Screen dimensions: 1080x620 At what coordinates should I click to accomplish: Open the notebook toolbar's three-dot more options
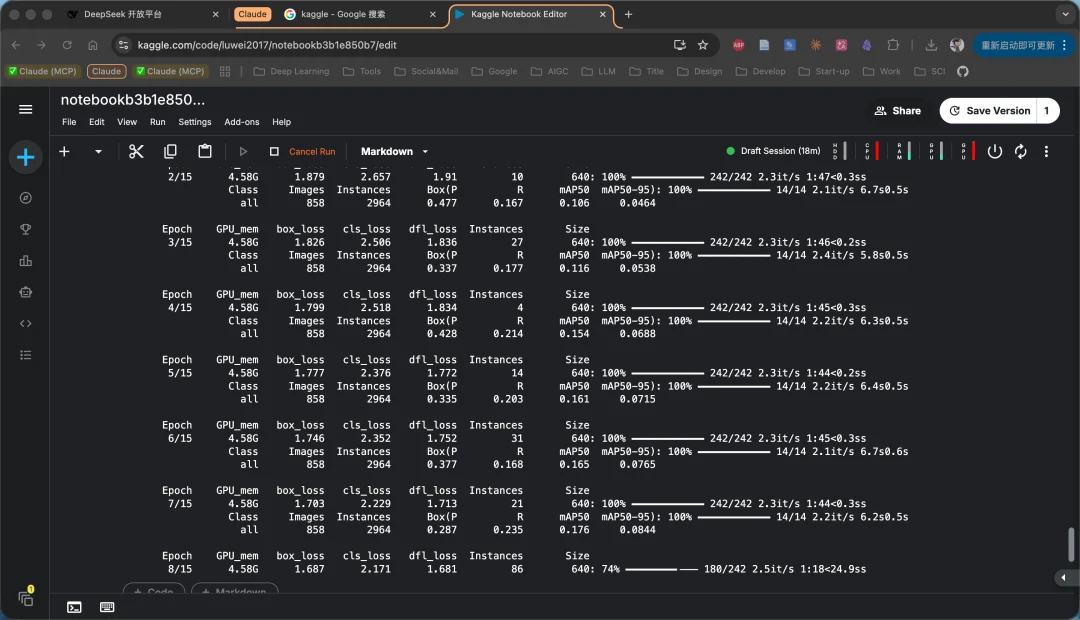pyautogui.click(x=1046, y=152)
